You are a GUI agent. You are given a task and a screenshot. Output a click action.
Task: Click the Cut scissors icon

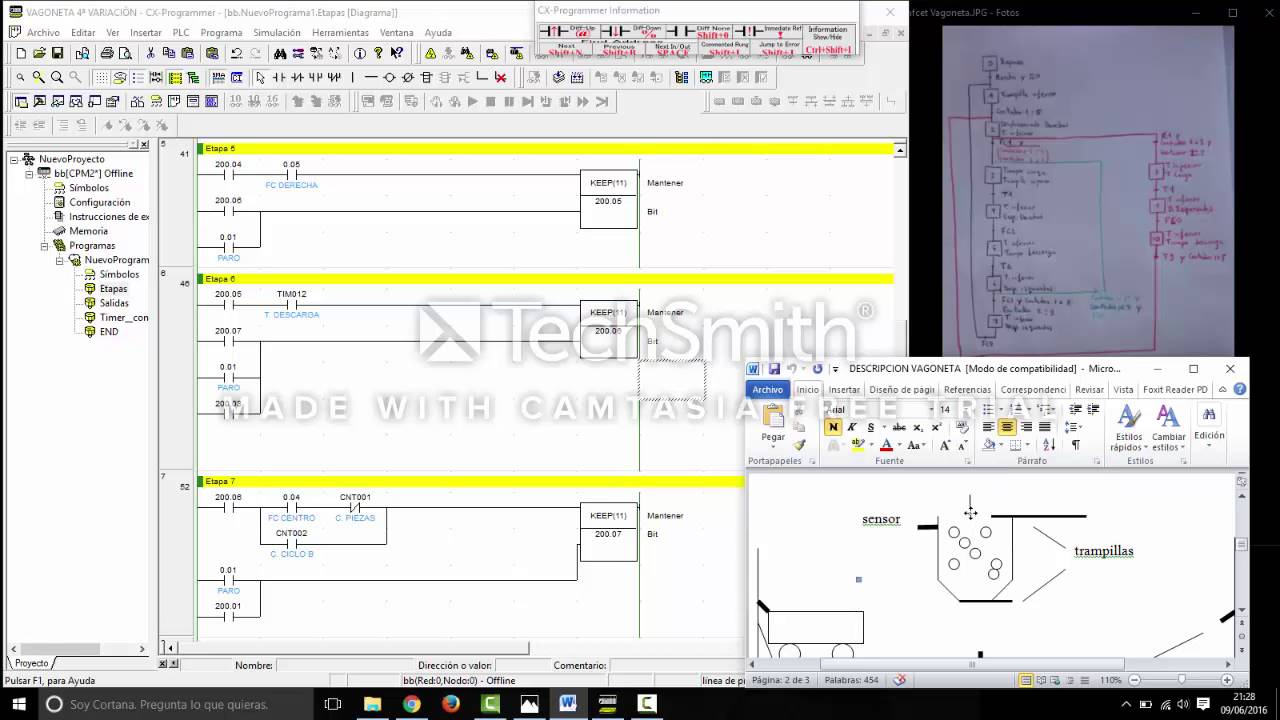[x=151, y=53]
